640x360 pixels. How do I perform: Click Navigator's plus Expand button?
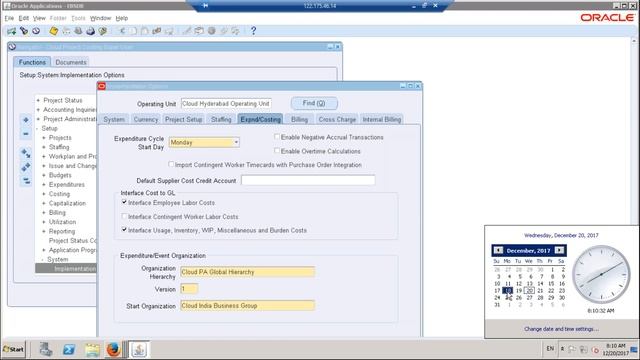26,120
